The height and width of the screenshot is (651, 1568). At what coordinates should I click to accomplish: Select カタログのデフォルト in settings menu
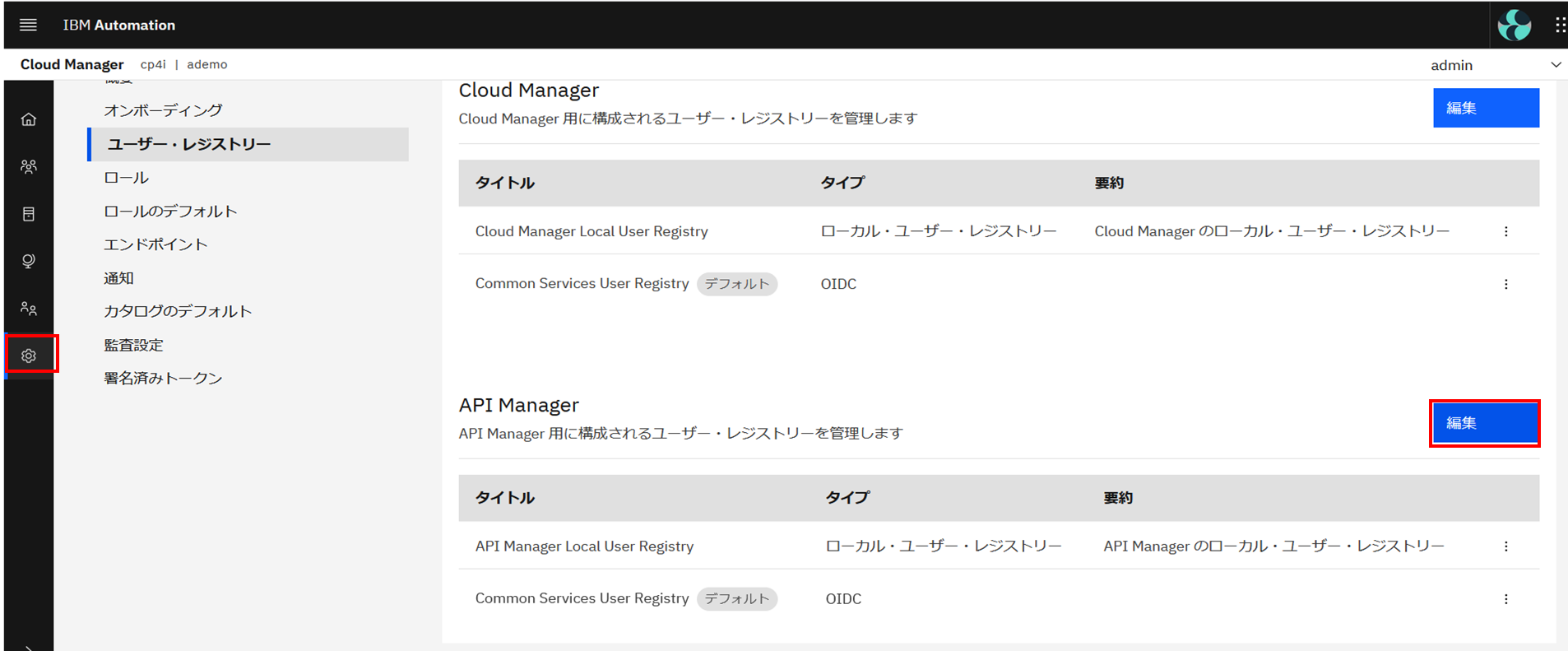pyautogui.click(x=178, y=311)
